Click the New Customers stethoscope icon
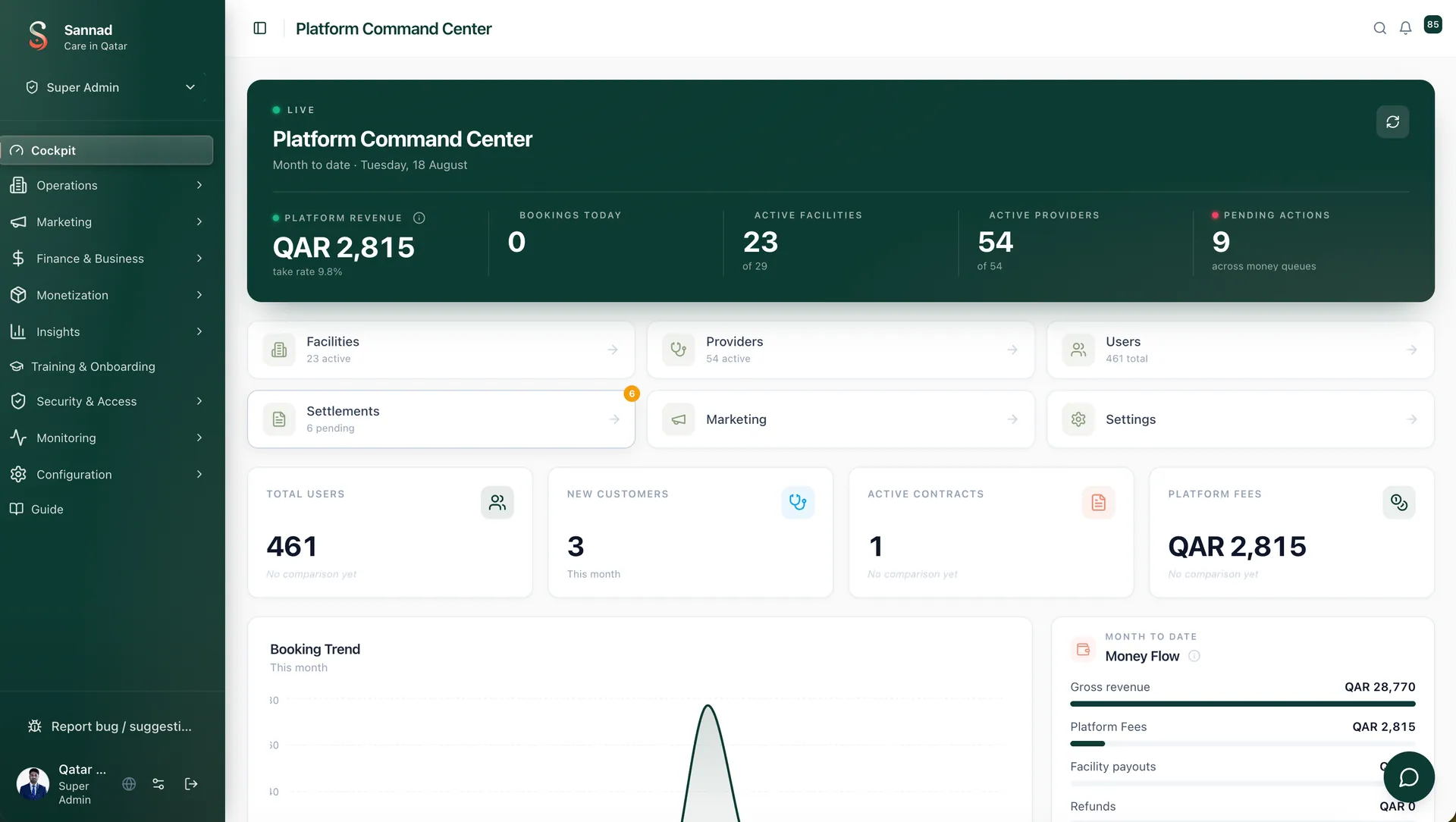The width and height of the screenshot is (1456, 822). pos(798,502)
